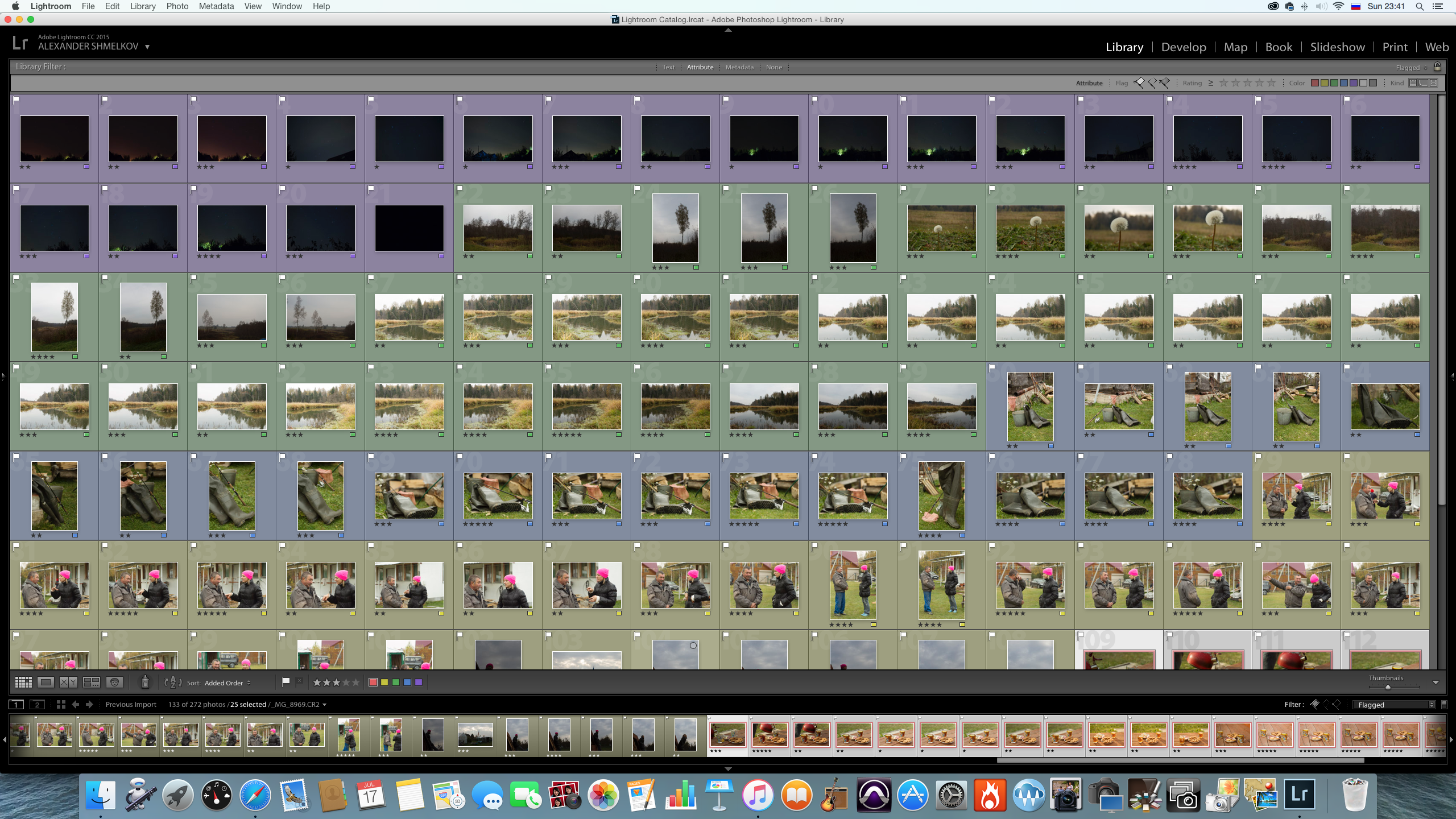Open Lightroom from the Dock

click(1300, 794)
